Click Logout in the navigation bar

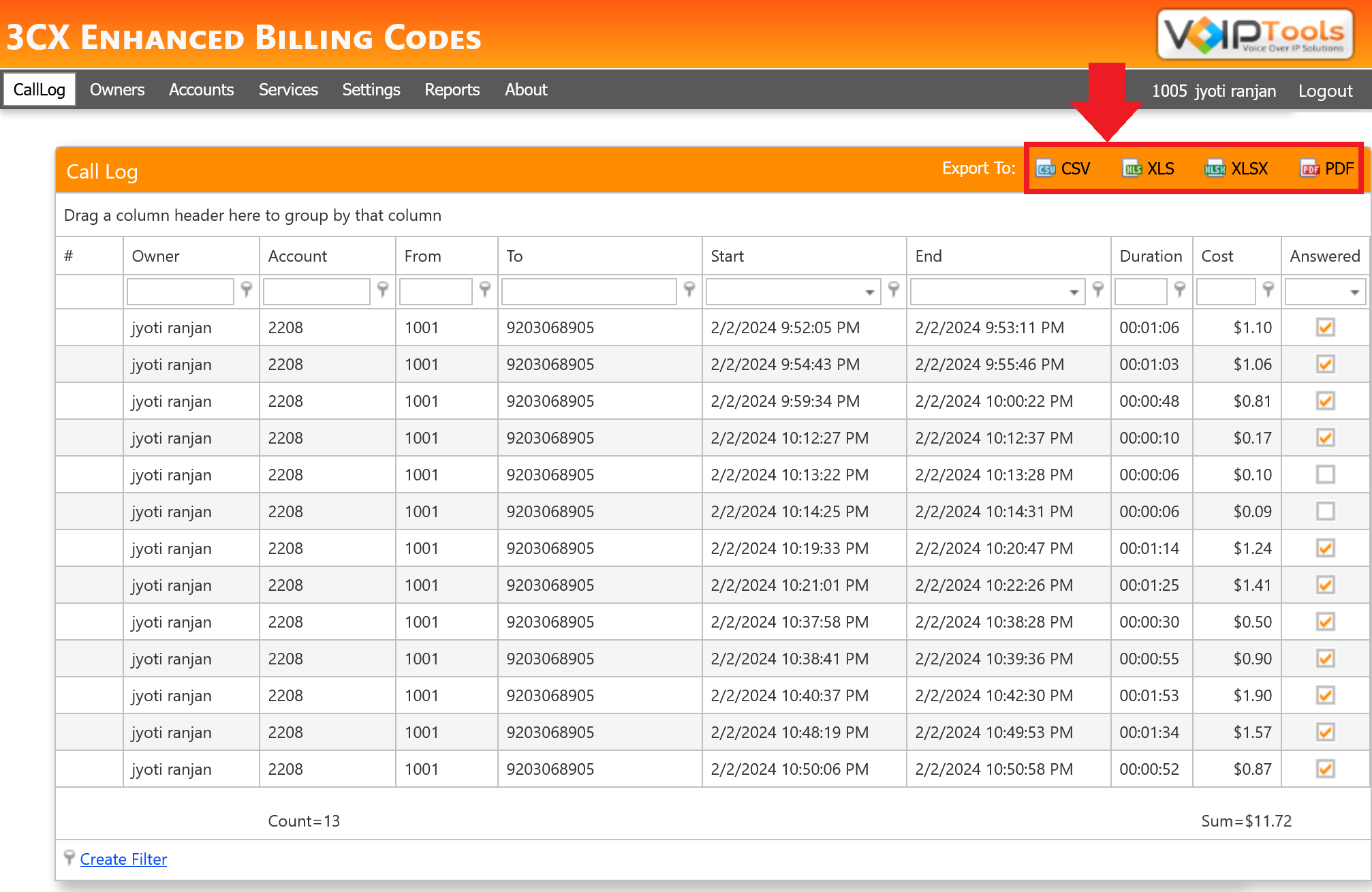coord(1324,89)
